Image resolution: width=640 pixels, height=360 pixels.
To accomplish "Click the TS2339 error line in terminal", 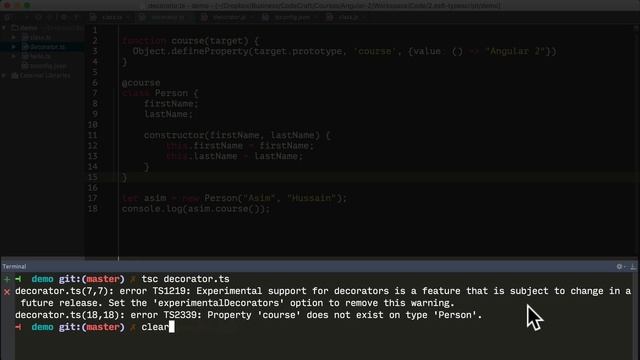I will [x=249, y=315].
